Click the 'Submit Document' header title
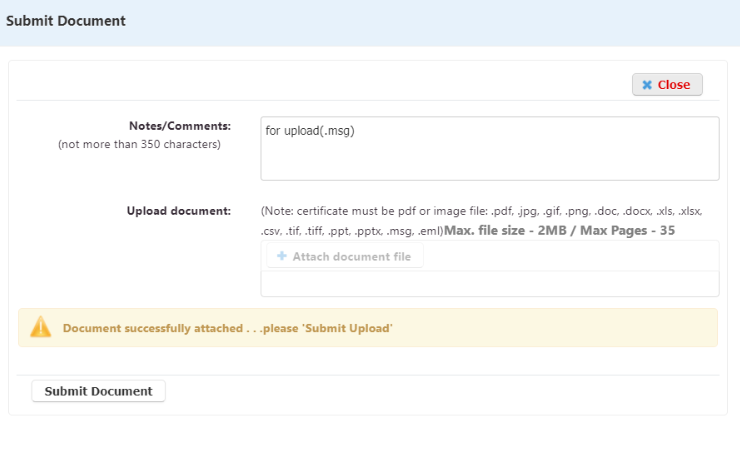This screenshot has height=451, width=740. click(x=66, y=21)
